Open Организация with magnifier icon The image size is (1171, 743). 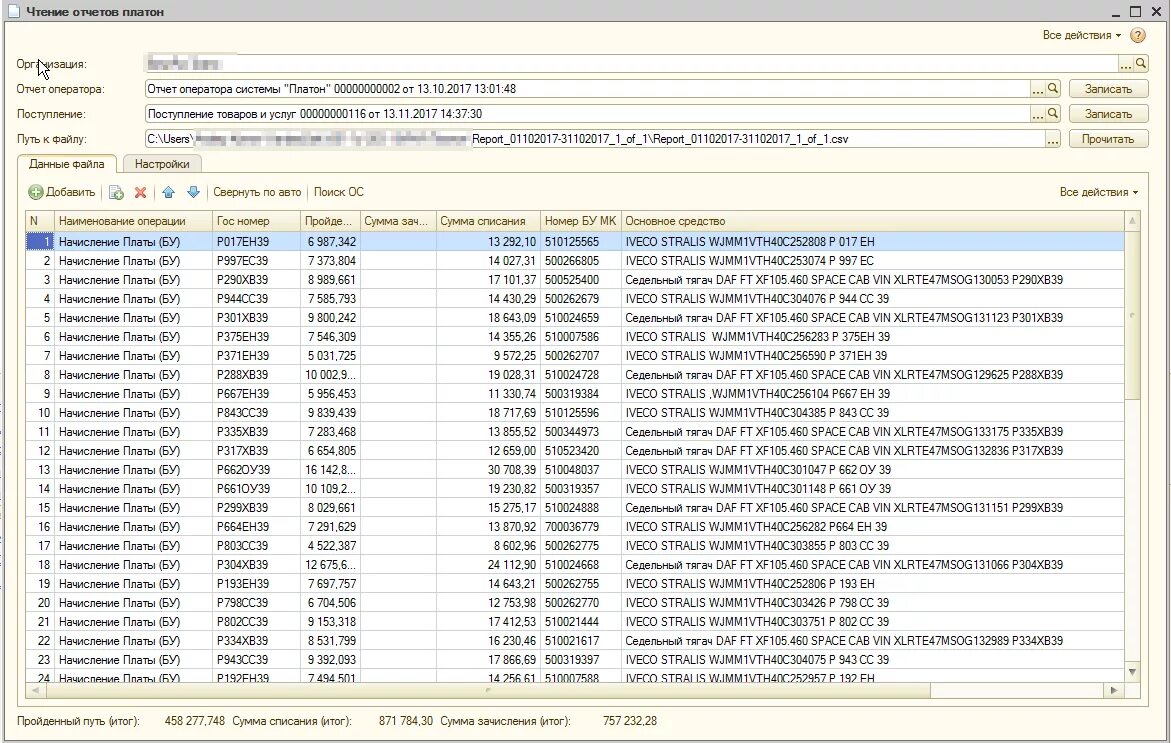[x=1140, y=64]
